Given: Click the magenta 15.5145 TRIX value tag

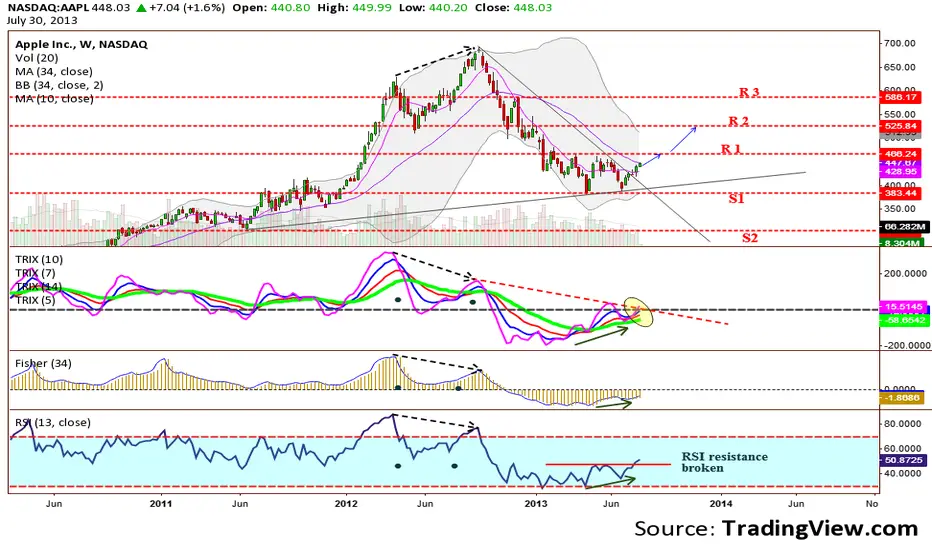Looking at the screenshot, I should 903,307.
